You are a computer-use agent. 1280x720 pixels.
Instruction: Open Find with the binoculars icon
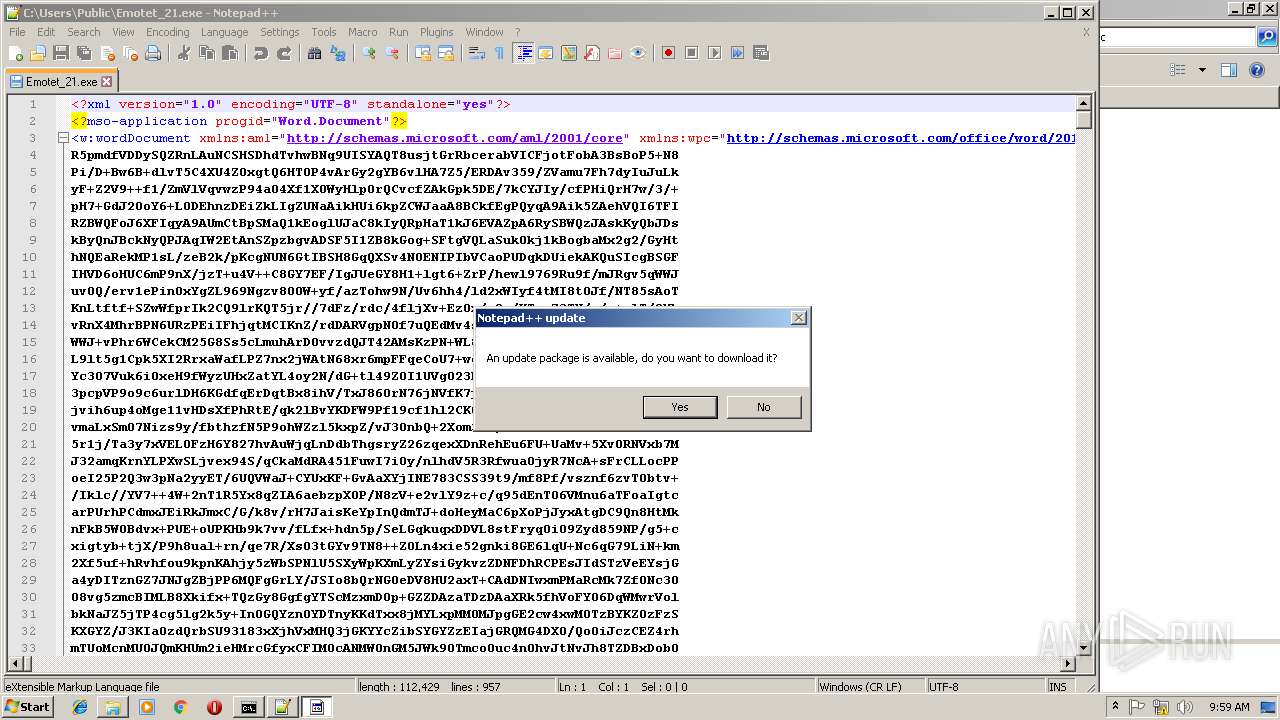314,53
